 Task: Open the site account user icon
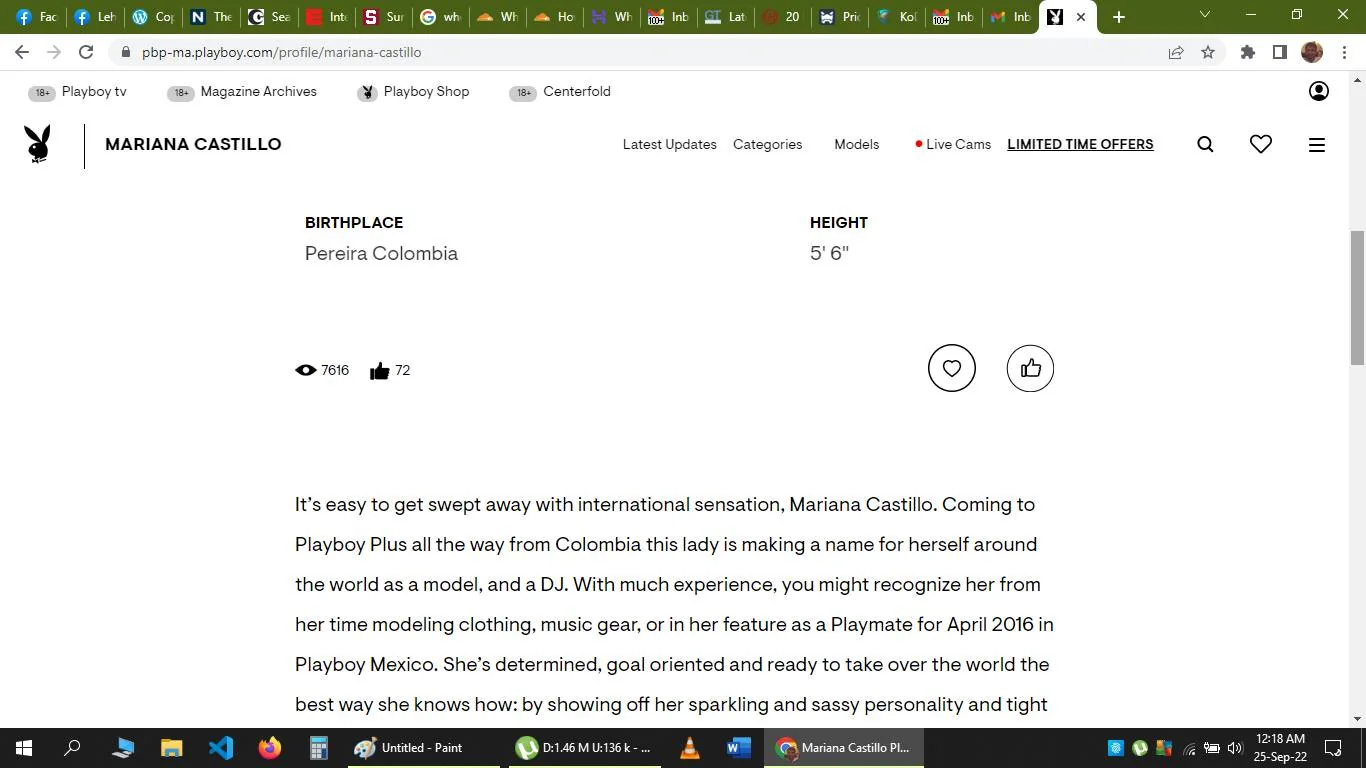1319,91
